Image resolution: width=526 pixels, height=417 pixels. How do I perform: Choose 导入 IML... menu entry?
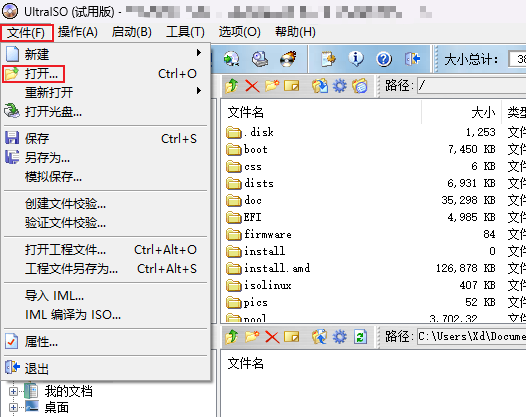106,296
